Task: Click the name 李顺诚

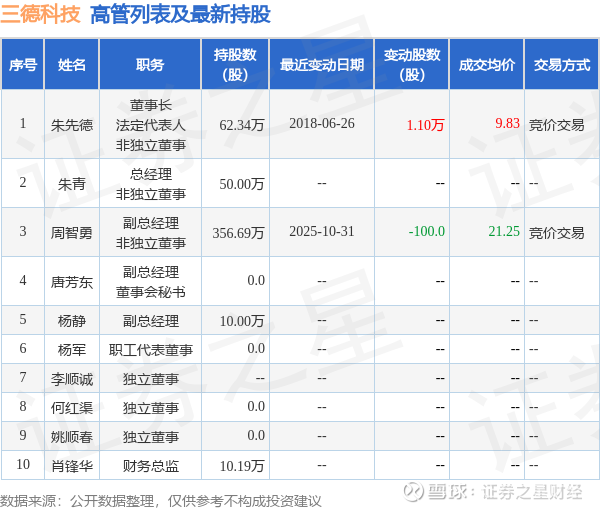Action: (x=72, y=379)
